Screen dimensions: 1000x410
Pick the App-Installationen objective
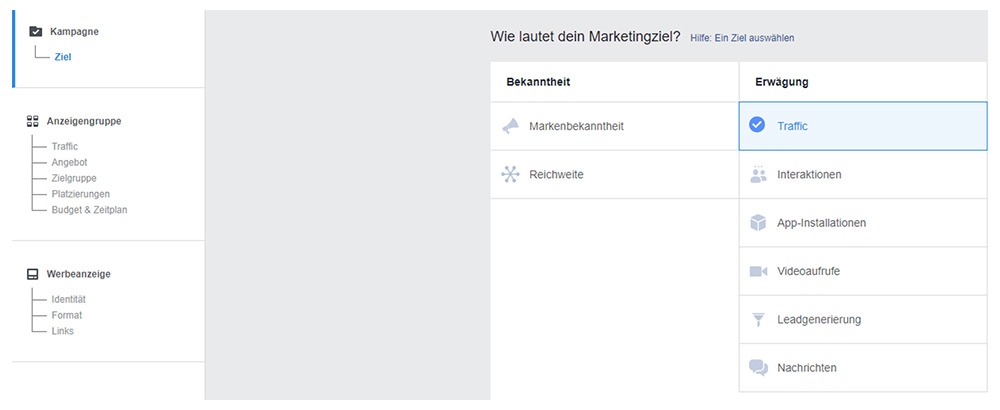(863, 223)
